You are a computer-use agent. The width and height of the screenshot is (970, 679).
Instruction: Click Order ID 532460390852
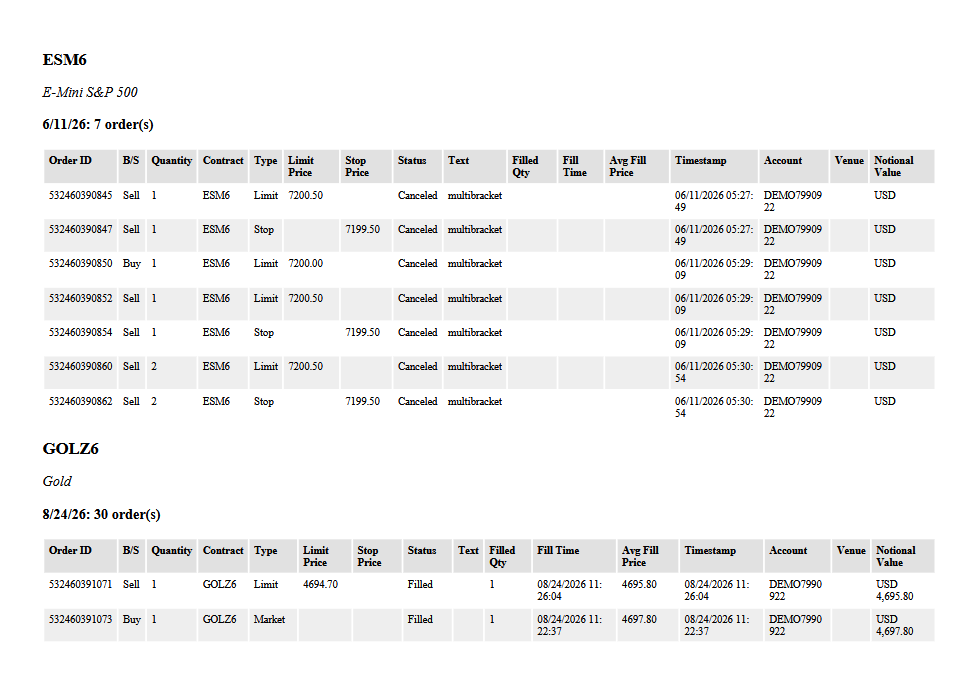coord(80,298)
